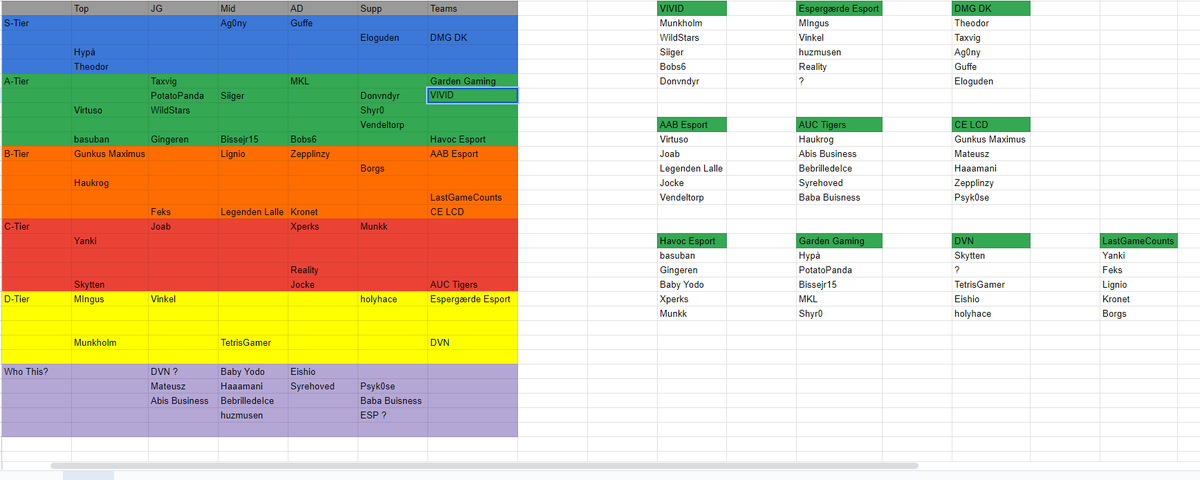Select 'Syrehoved' under the AUC Tigers roster
Viewport: 1200px width, 480px height.
pos(838,183)
